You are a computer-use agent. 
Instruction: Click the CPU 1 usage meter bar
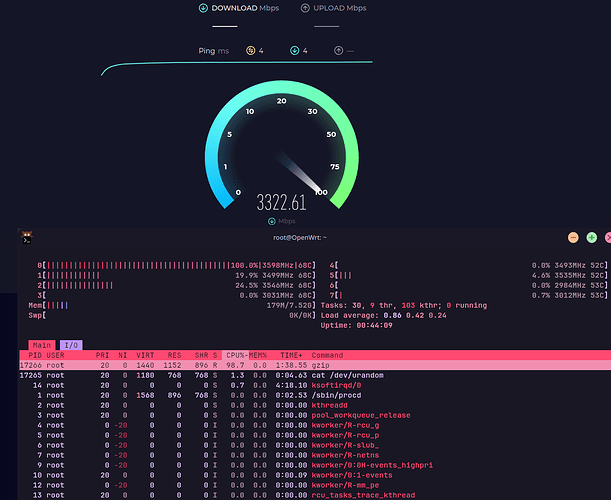coord(177,276)
